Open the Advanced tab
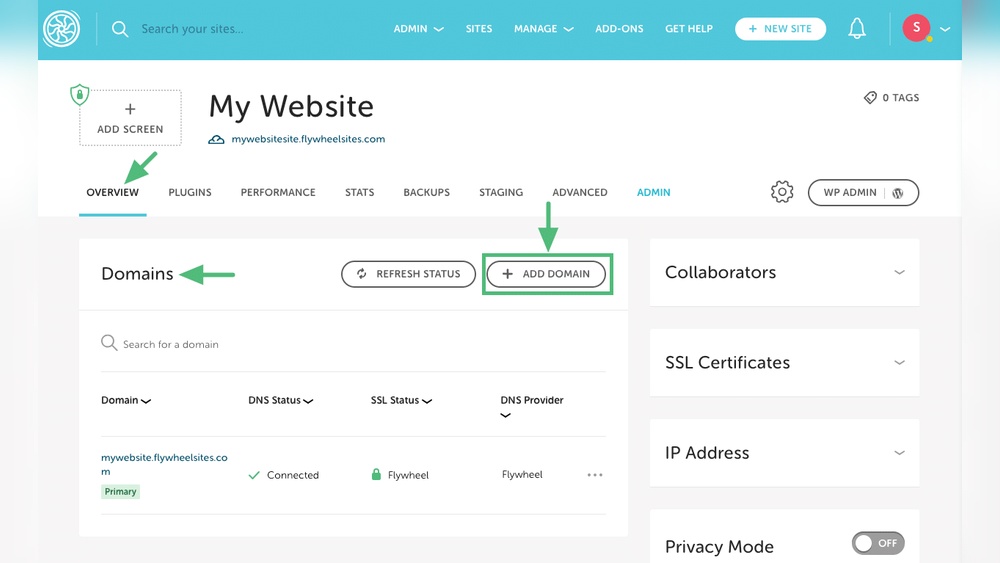Viewport: 1000px width, 563px height. (x=580, y=193)
